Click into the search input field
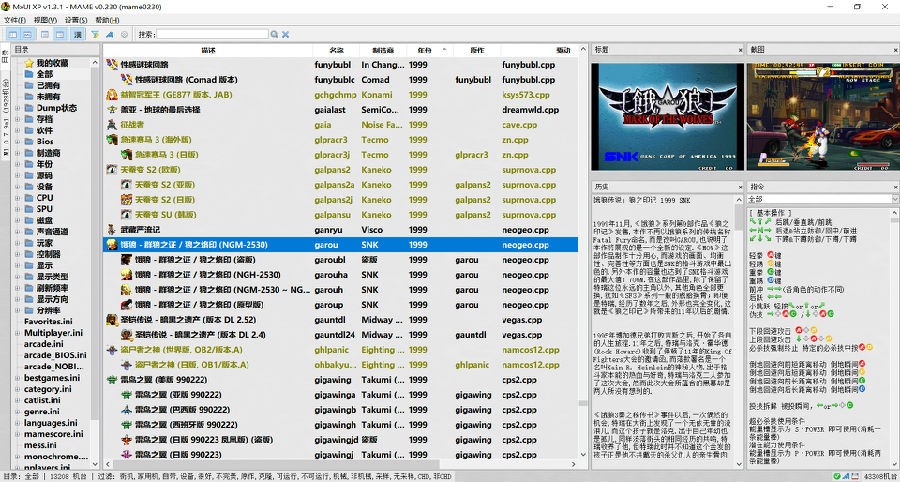The width and height of the screenshot is (900, 482). tap(213, 34)
